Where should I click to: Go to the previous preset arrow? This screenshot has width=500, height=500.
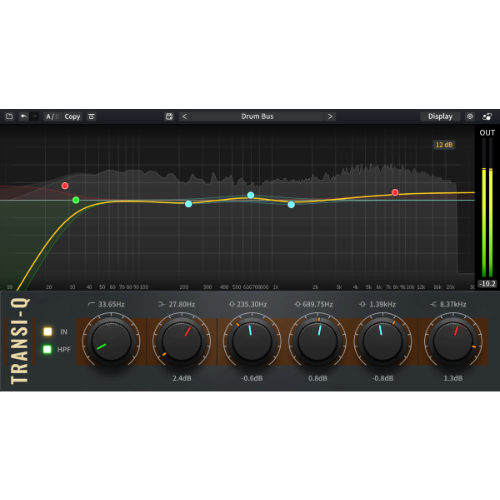(185, 117)
